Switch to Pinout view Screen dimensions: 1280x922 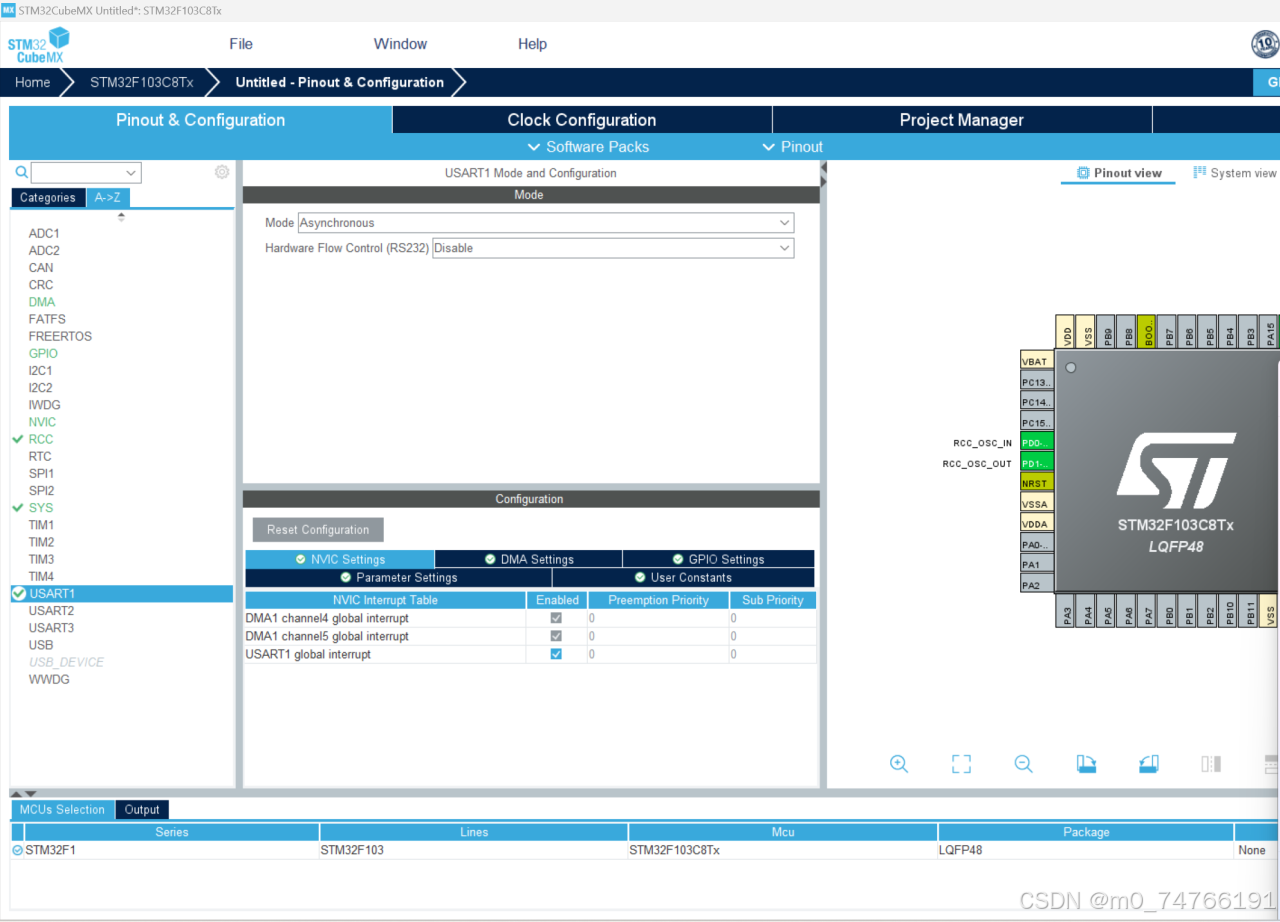pos(1118,173)
